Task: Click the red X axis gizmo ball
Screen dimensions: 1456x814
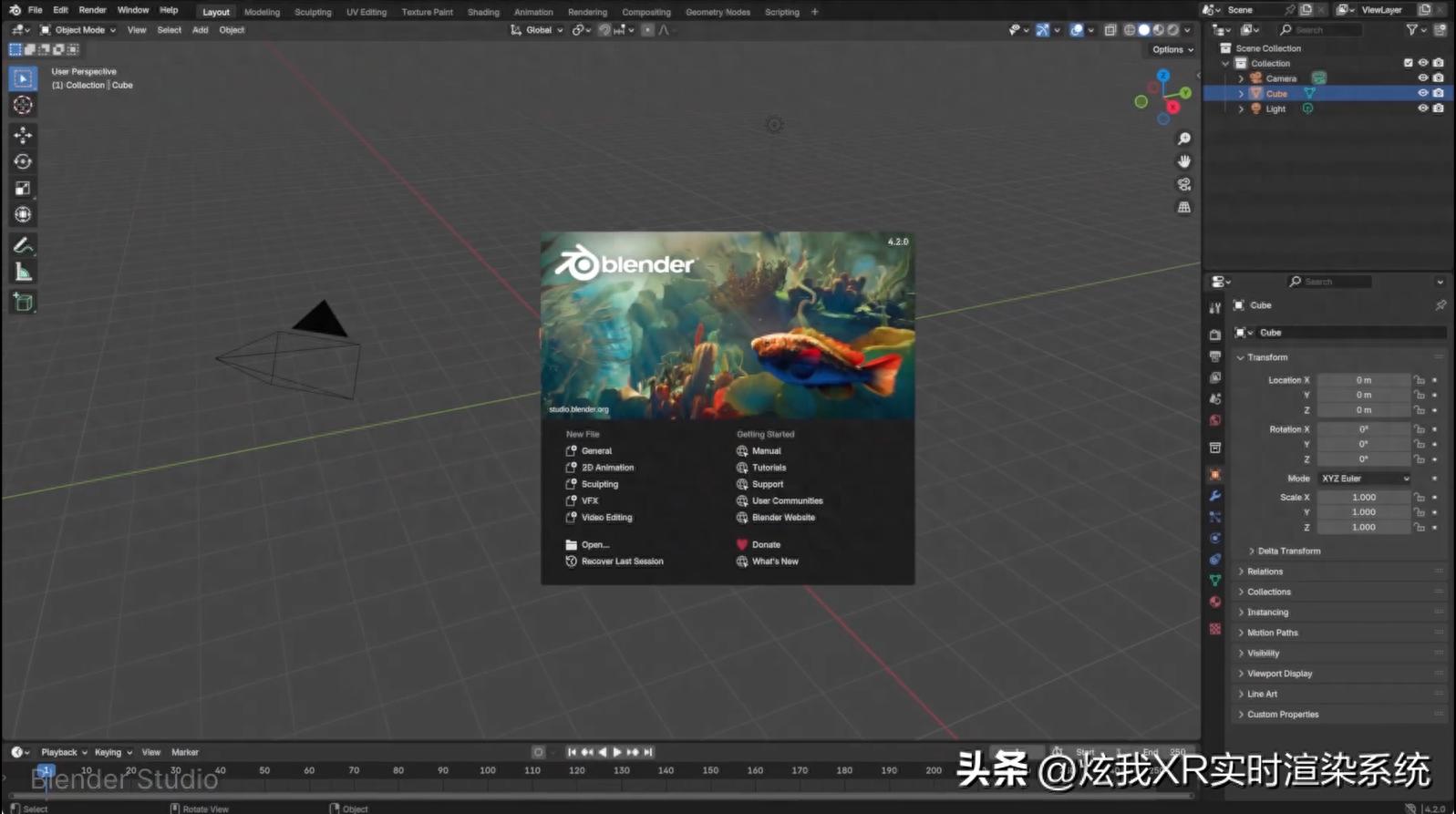Action: pyautogui.click(x=1173, y=108)
